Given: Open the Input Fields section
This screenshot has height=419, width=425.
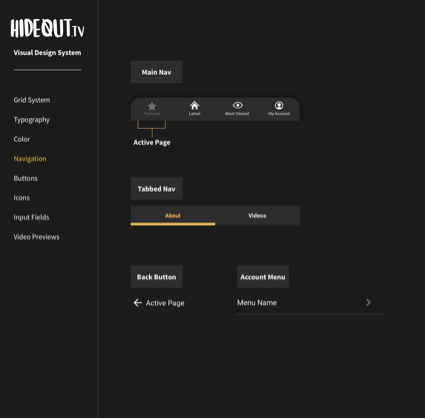Looking at the screenshot, I should pyautogui.click(x=31, y=217).
